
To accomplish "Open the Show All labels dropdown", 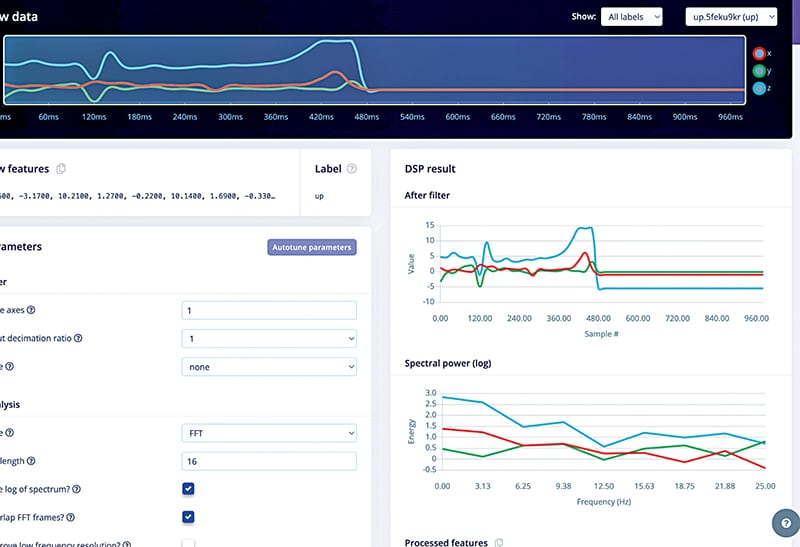I will 631,17.
